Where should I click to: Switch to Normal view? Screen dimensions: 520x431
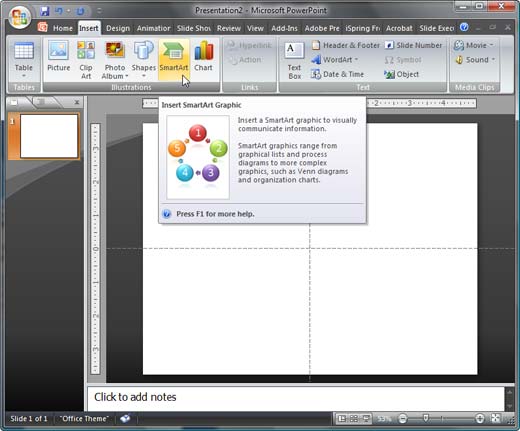coord(342,419)
